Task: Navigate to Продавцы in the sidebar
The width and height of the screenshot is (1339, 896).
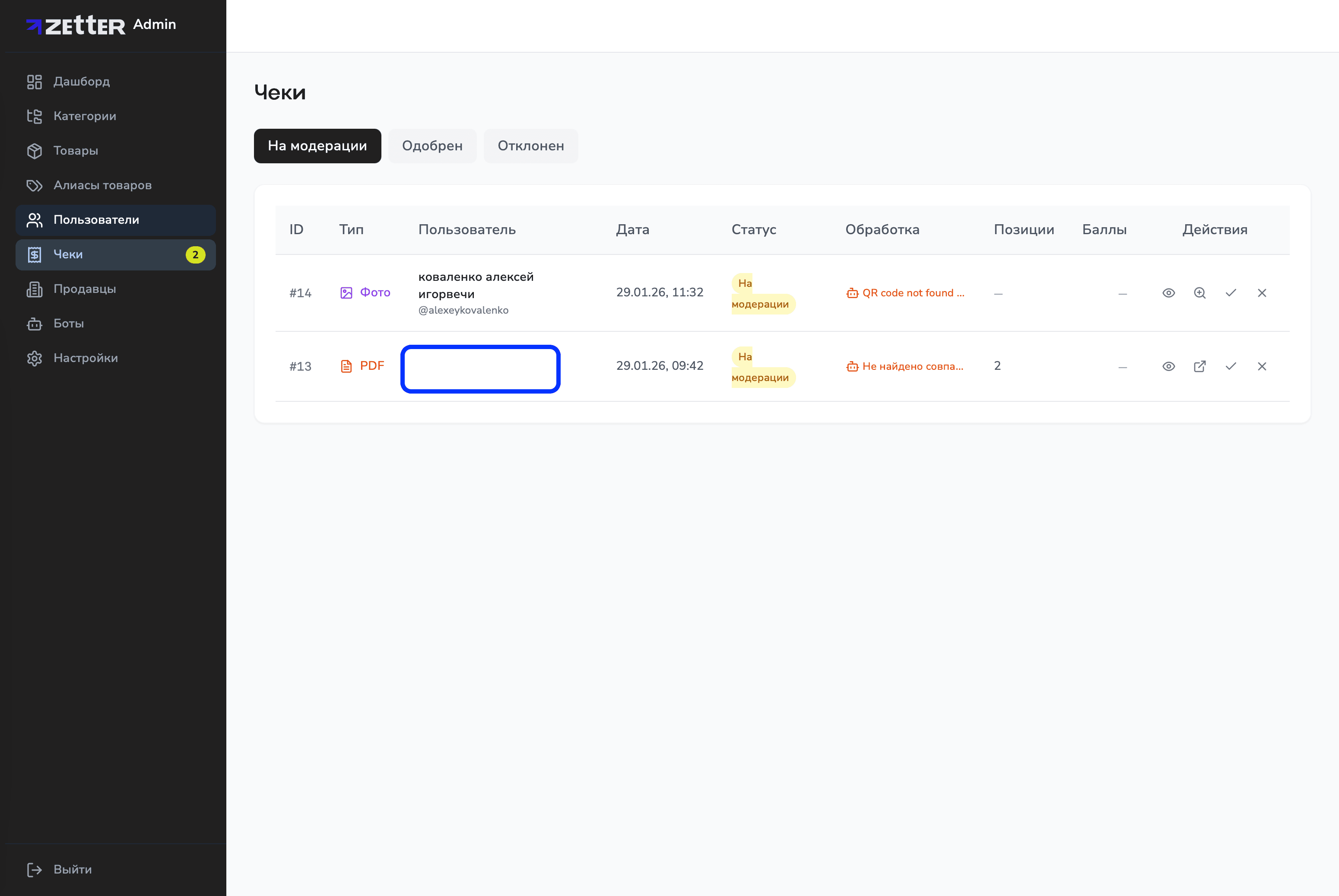Action: 85,289
